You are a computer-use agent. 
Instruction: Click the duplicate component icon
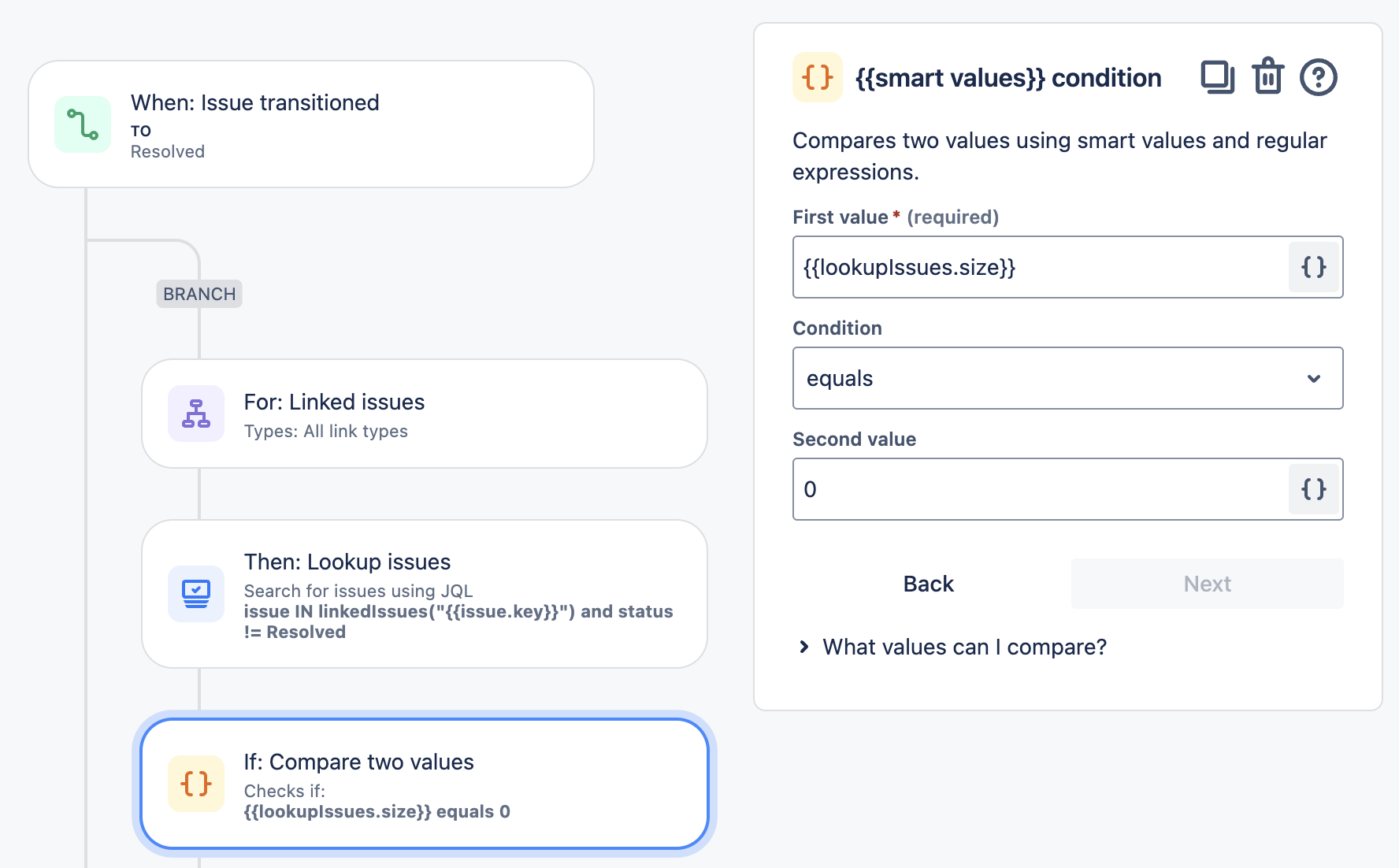click(x=1217, y=77)
